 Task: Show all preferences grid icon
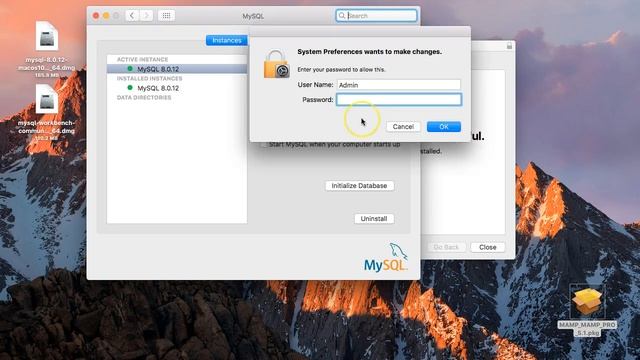click(166, 16)
